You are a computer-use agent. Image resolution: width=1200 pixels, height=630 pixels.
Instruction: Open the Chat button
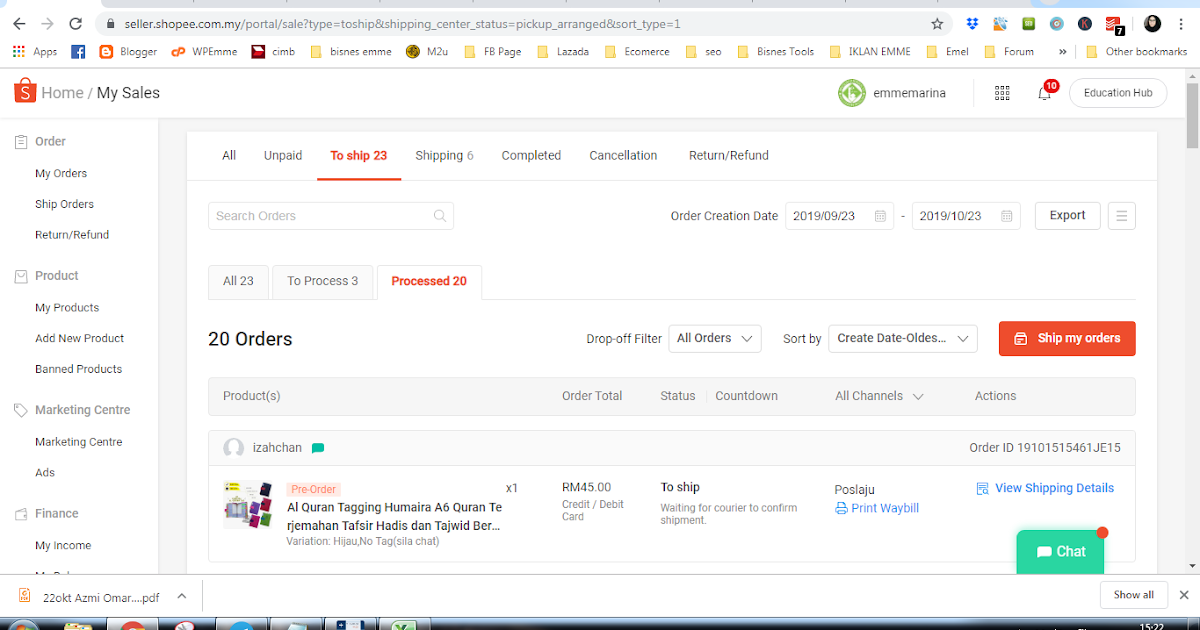coord(1060,551)
